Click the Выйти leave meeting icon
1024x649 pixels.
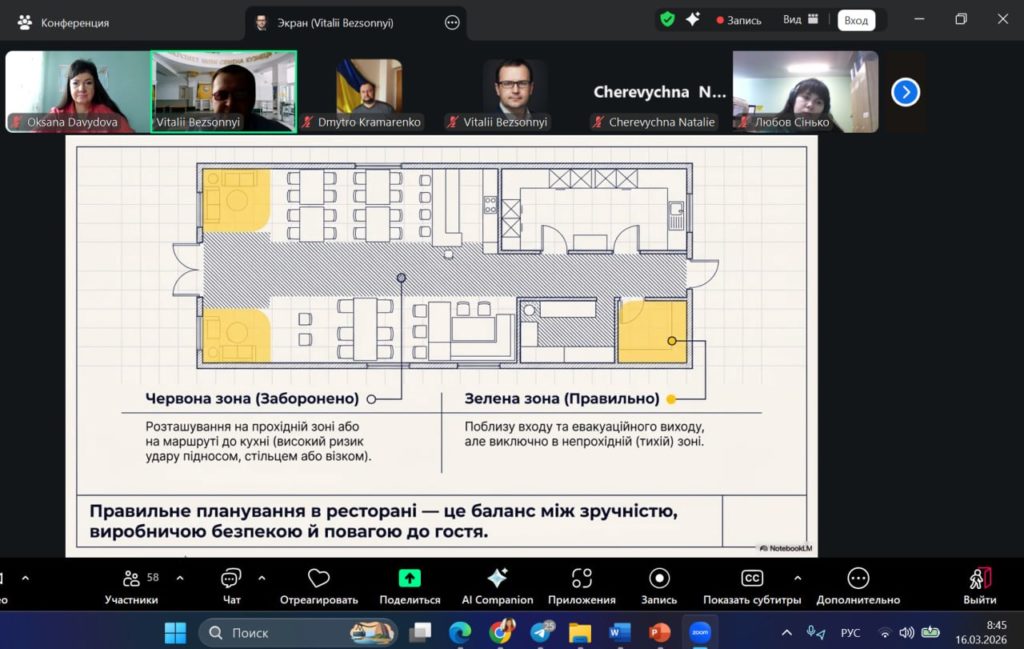pos(979,579)
